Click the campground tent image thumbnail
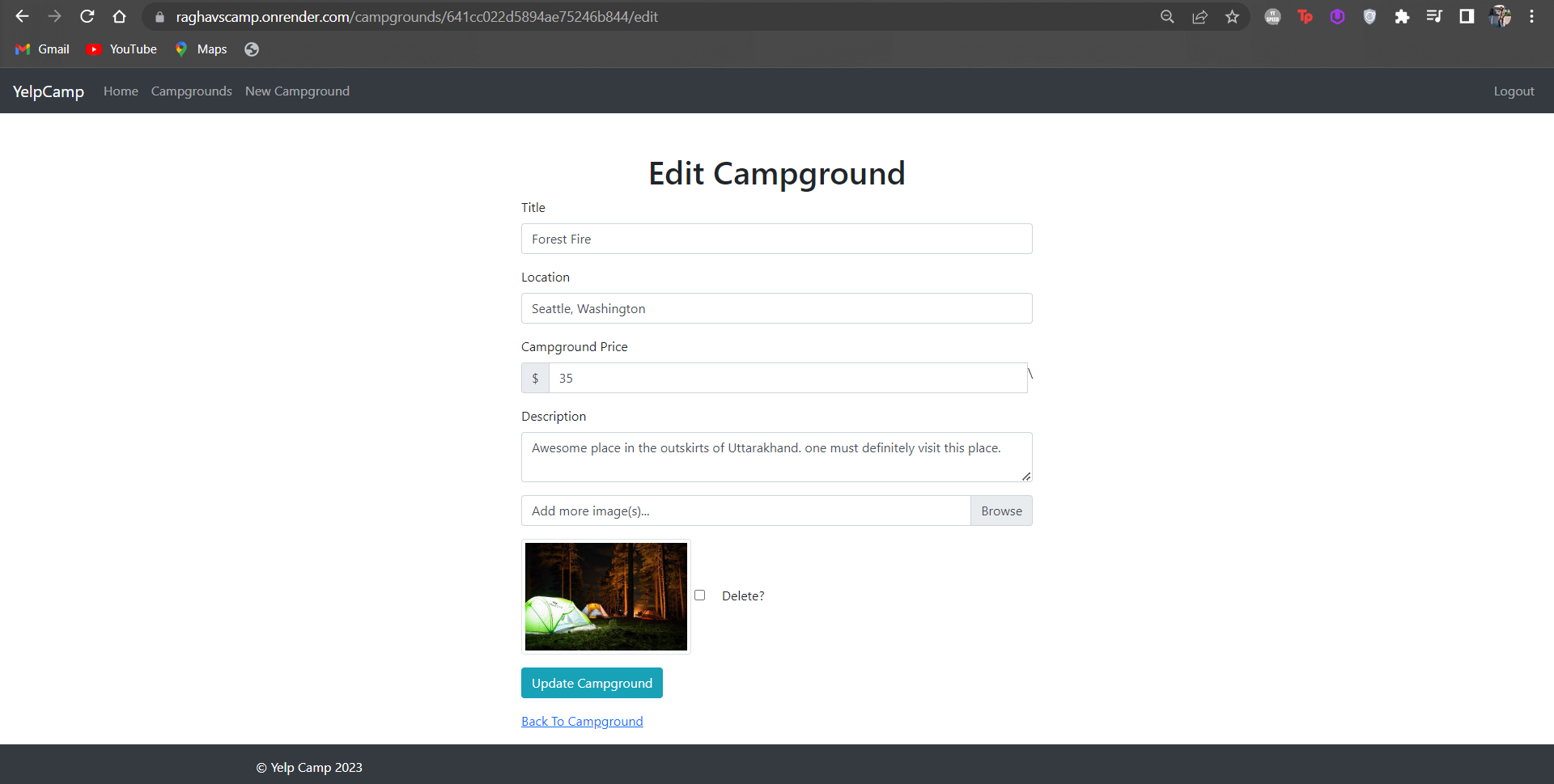The image size is (1554, 784). pos(605,596)
